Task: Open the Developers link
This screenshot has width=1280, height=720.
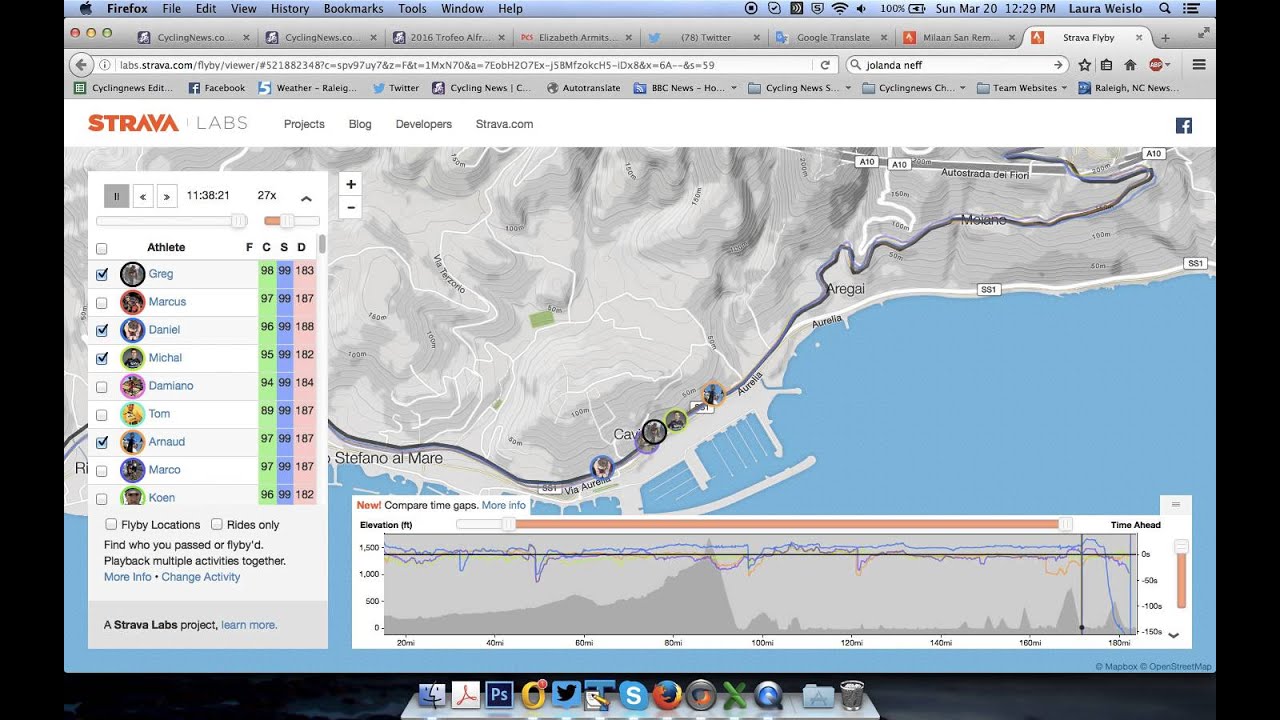Action: (x=424, y=124)
